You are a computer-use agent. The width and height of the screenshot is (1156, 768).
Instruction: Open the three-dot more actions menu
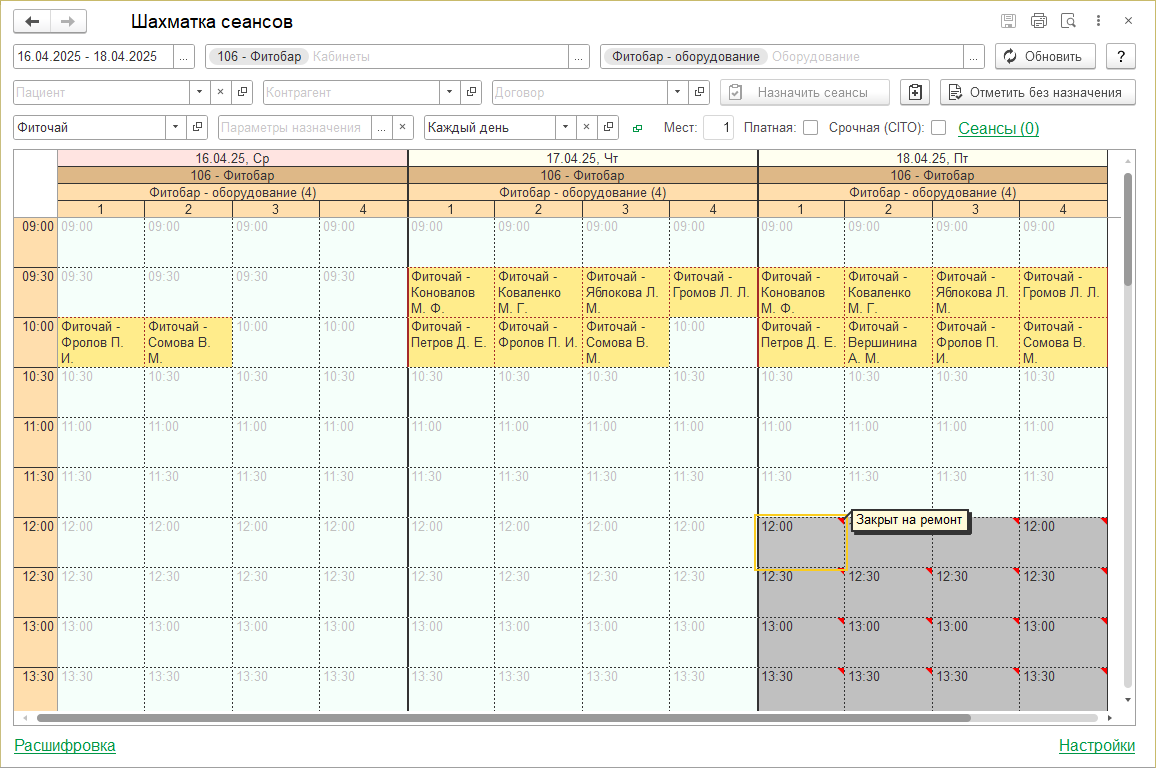[1098, 21]
